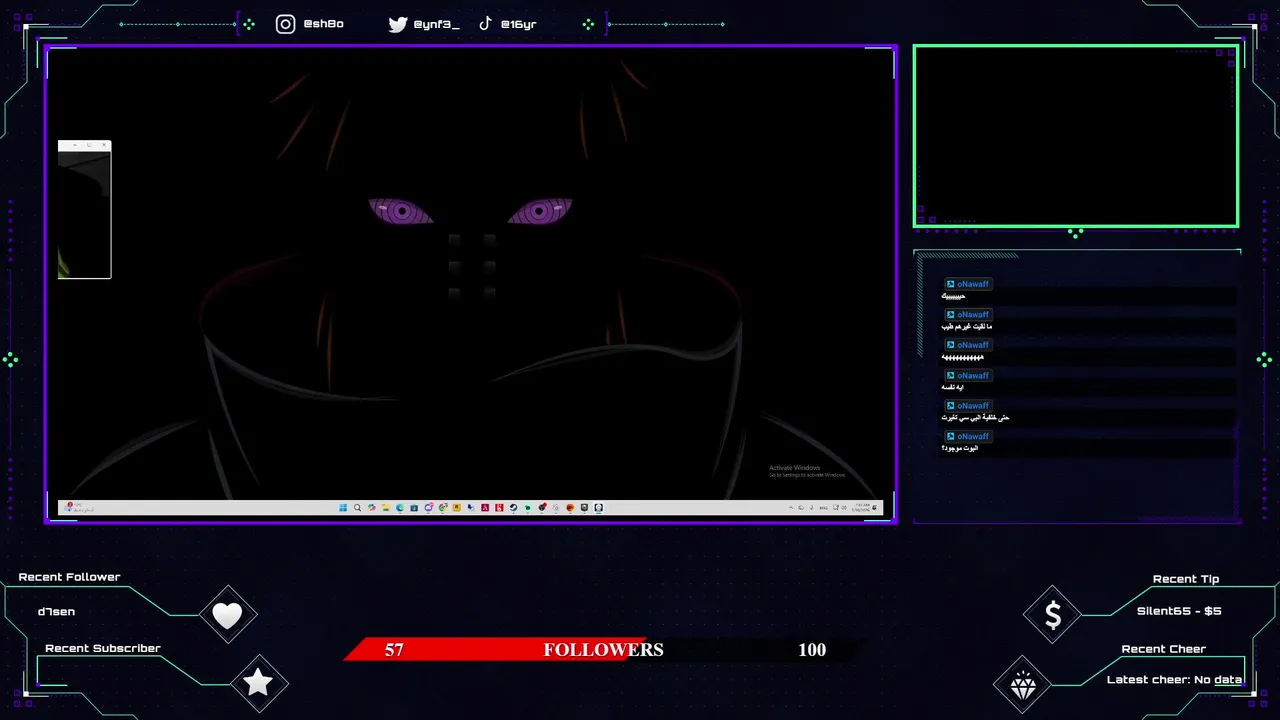Select the @ynf3_ Twitter handle
The width and height of the screenshot is (1280, 720).
coord(436,24)
